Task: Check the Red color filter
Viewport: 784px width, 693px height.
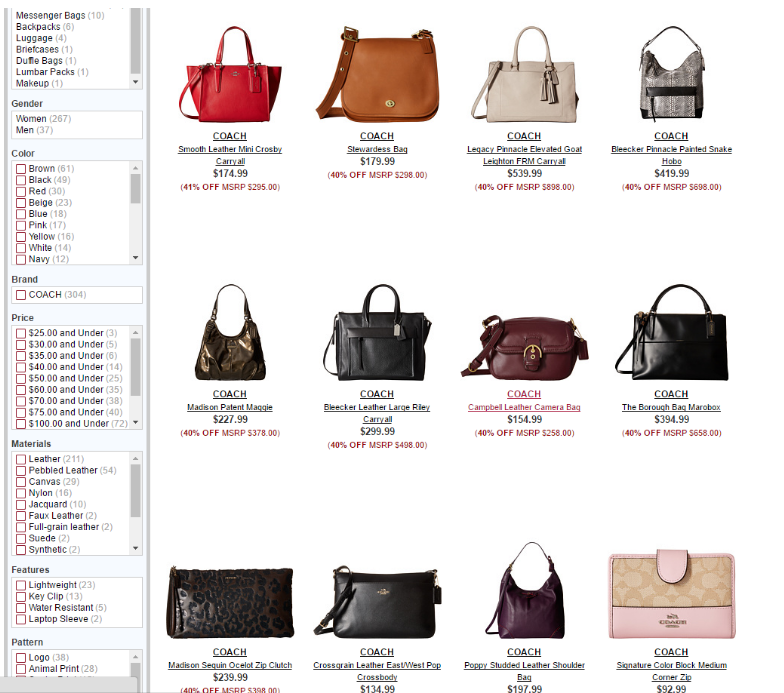Action: coord(20,192)
